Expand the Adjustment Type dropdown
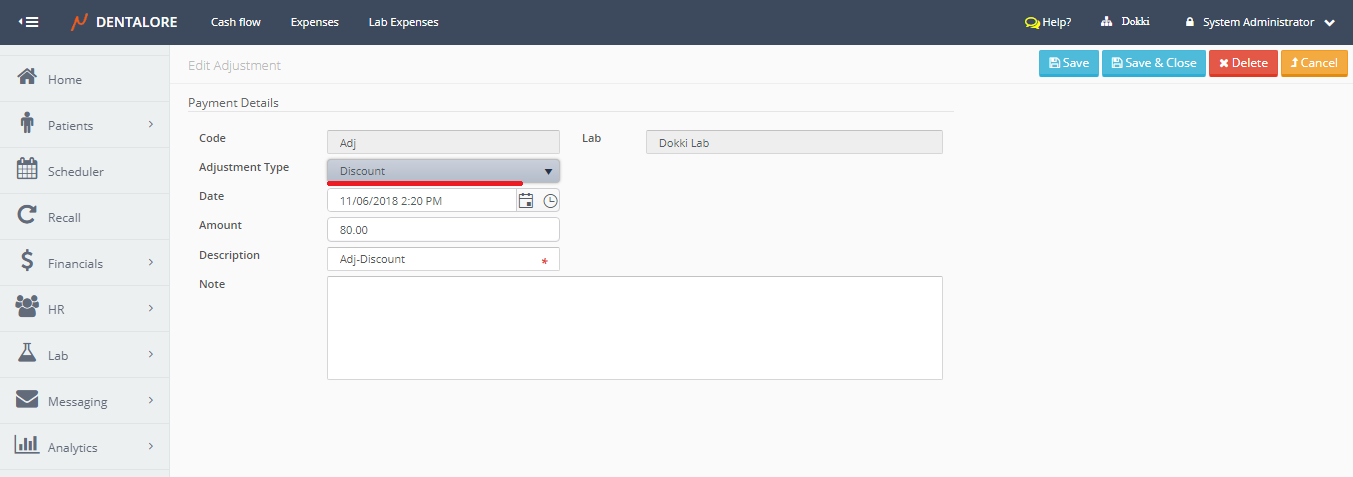 pyautogui.click(x=443, y=171)
